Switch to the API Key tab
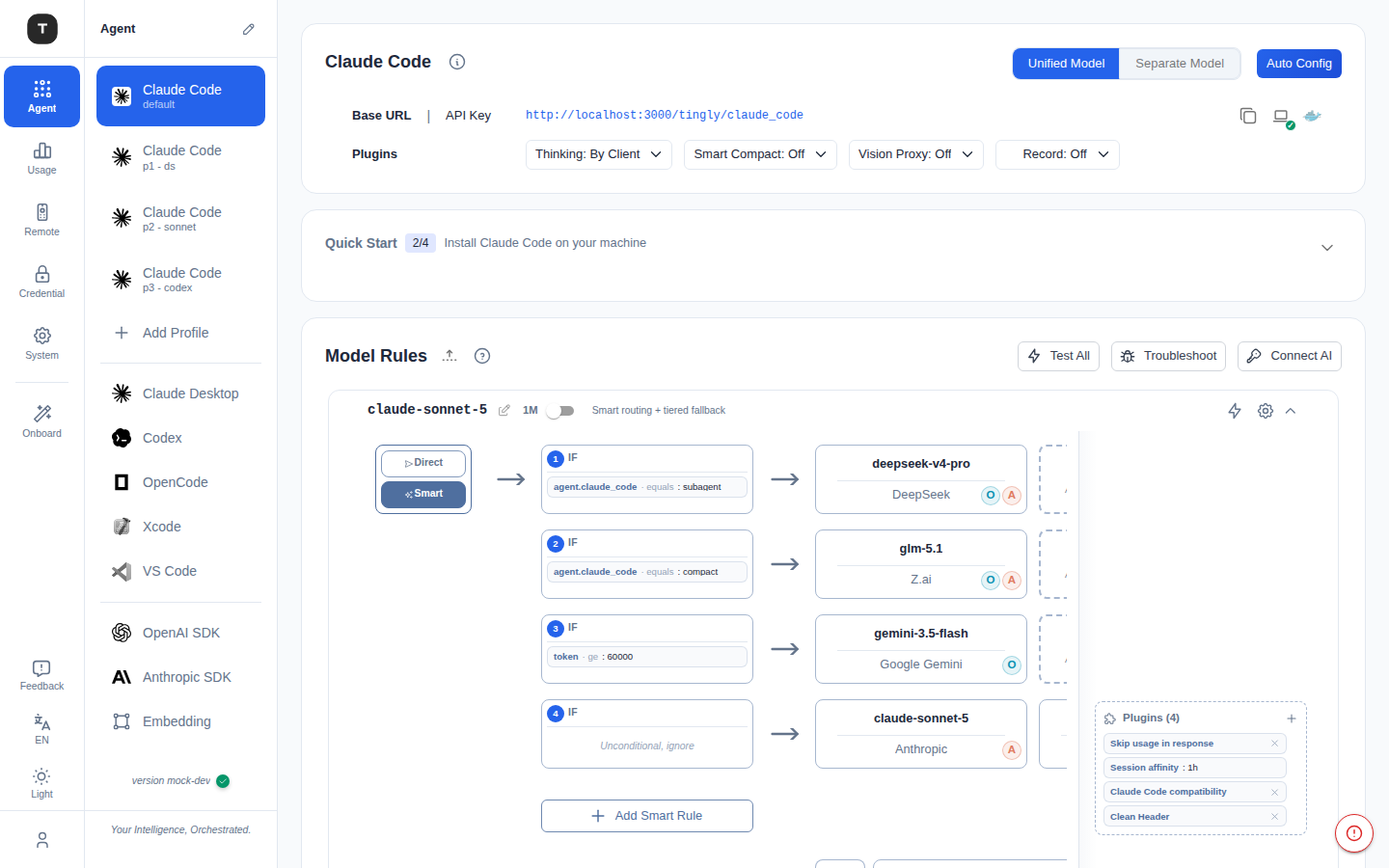Viewport: 1389px width, 868px height. 468,116
